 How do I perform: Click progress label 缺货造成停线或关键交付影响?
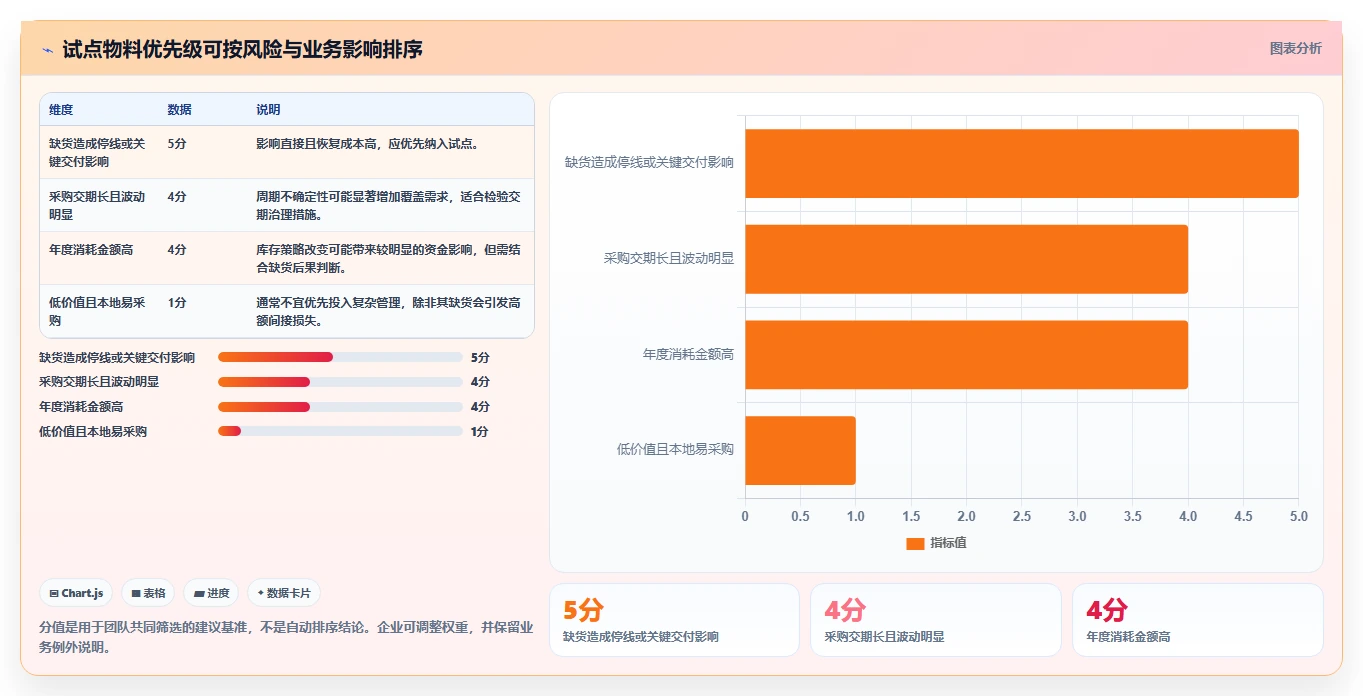pyautogui.click(x=117, y=357)
